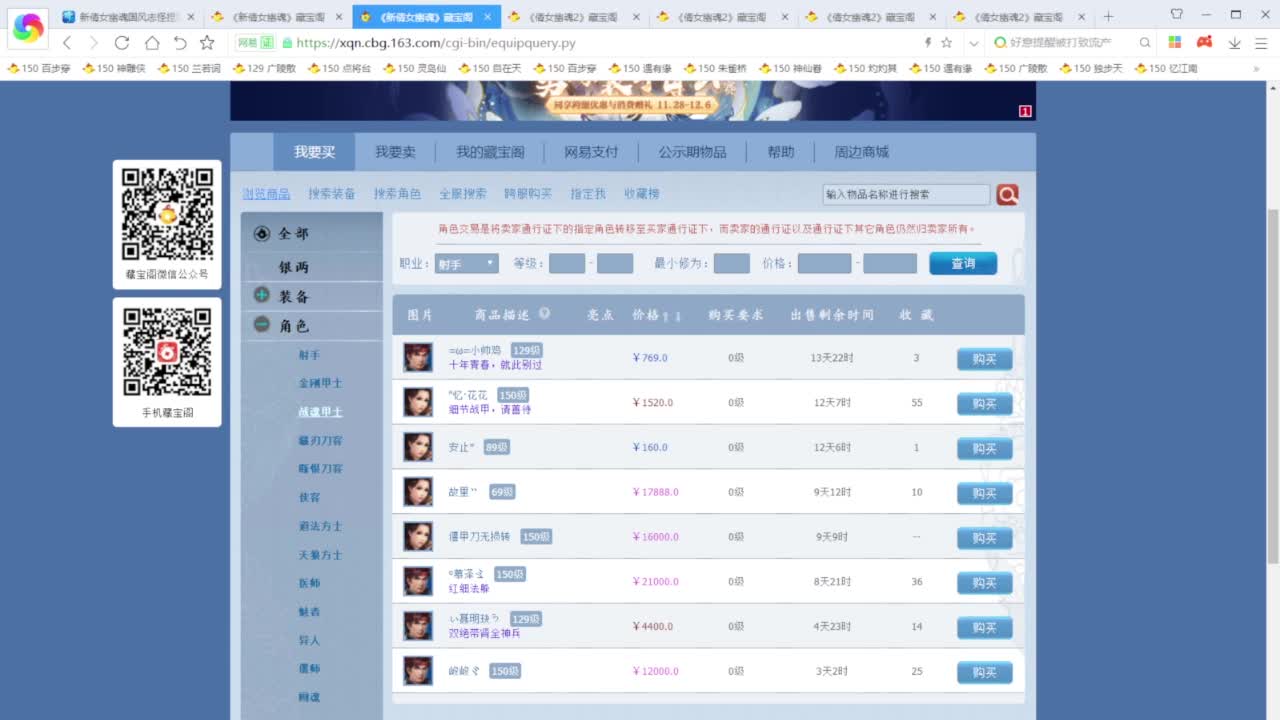Open the browser home page icon
This screenshot has width=1280, height=720.
pos(151,43)
